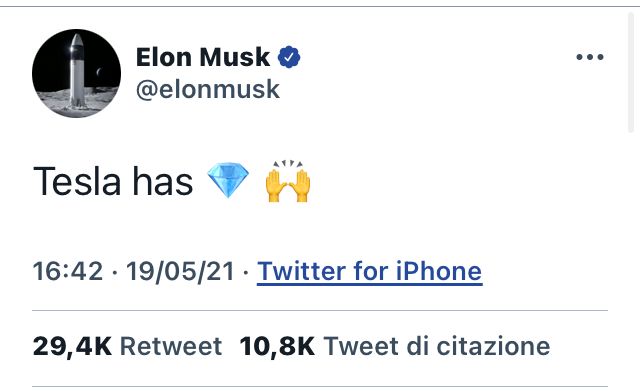View the 10,8K quote tweets count
Viewport: 640px width, 391px height.
[277, 347]
